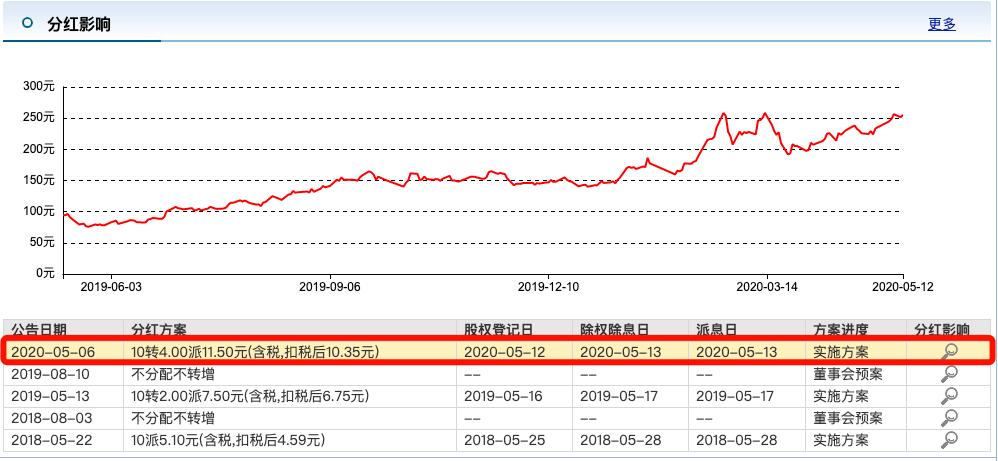Click the 50元 y-axis label

pyautogui.click(x=42, y=243)
